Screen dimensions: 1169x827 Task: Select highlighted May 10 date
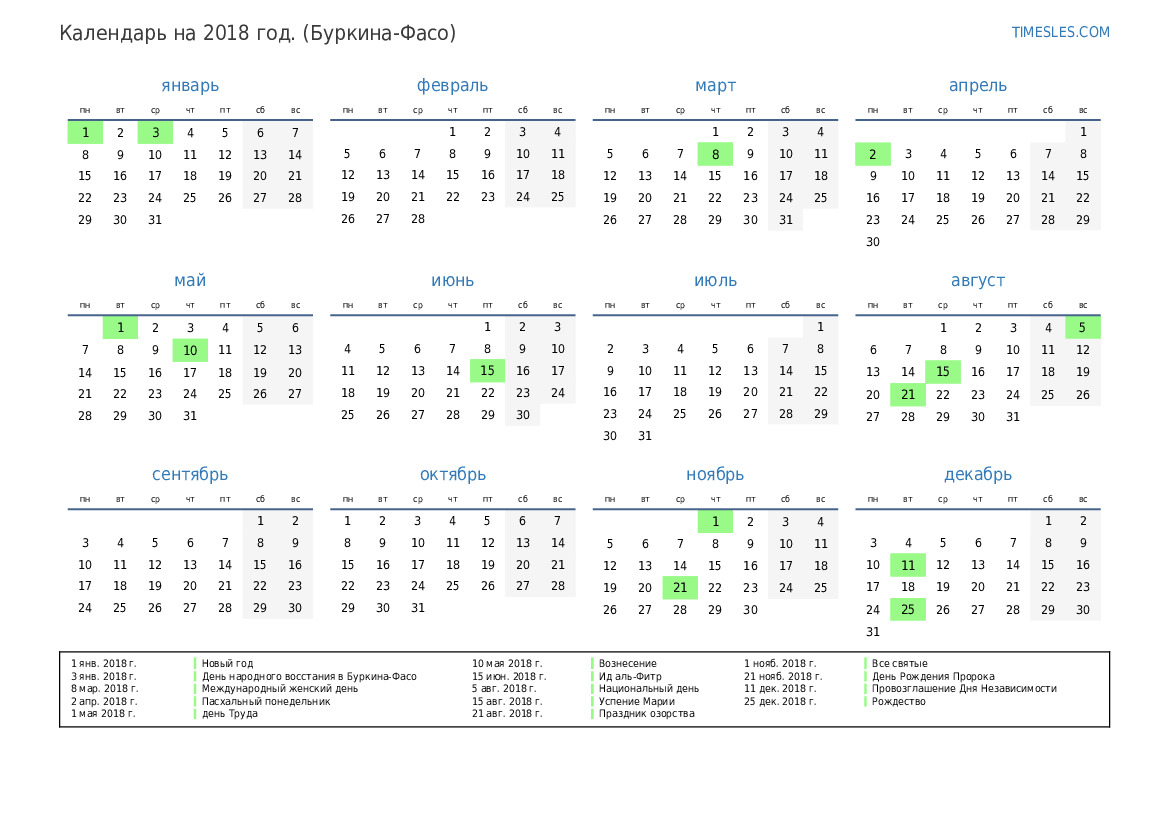[190, 350]
